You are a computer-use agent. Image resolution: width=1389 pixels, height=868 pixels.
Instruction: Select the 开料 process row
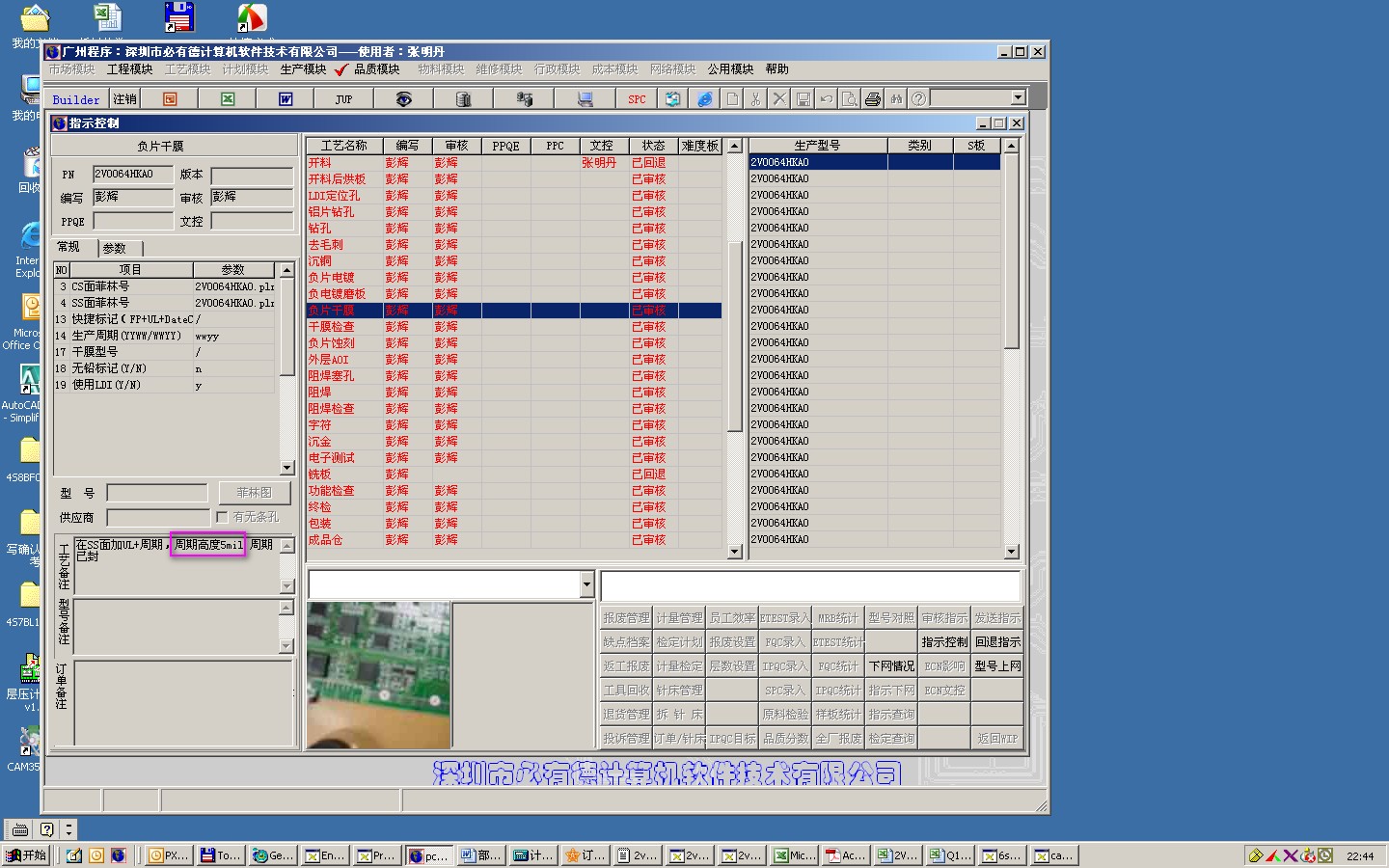[x=514, y=163]
